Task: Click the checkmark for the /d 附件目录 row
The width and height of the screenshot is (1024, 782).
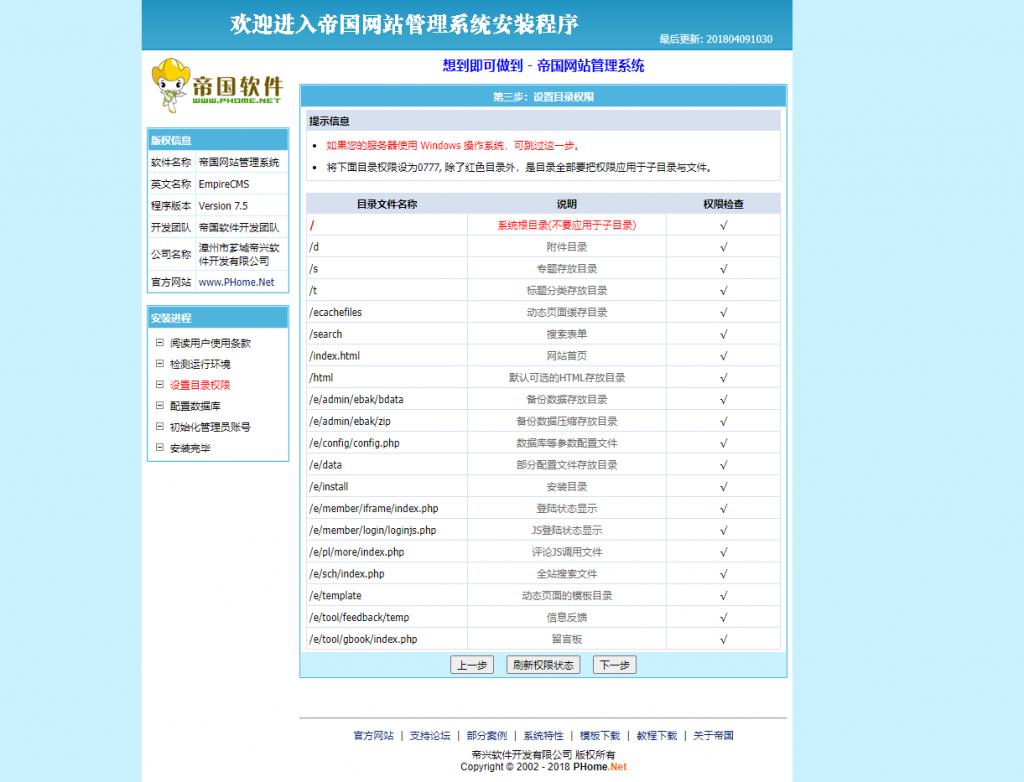Action: click(x=722, y=246)
